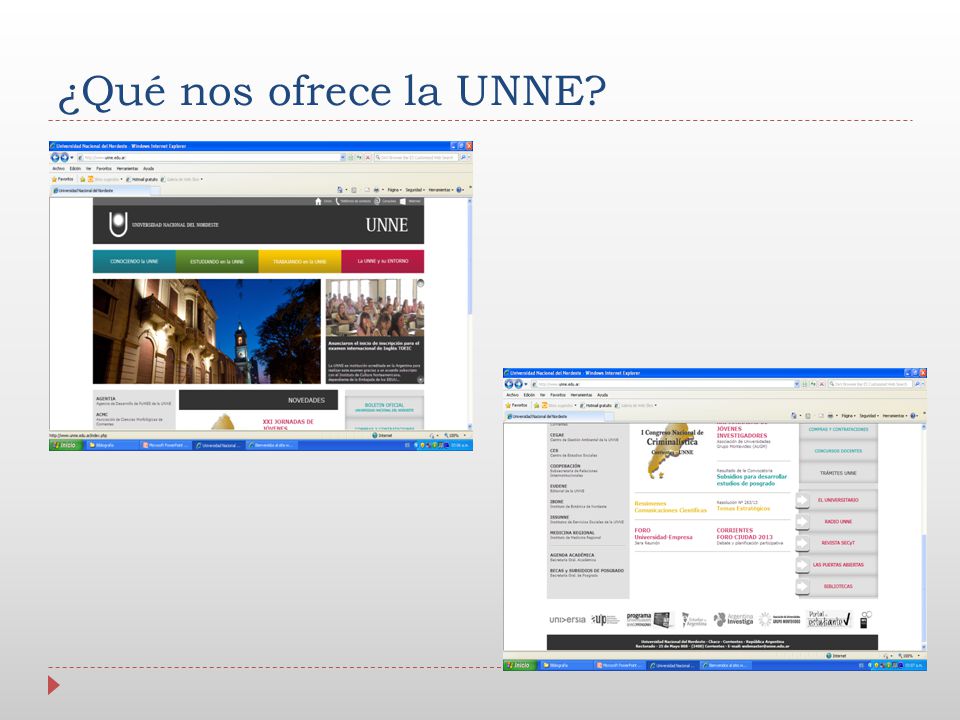
Task: Click the Portal del estudiante logo
Action: click(829, 619)
